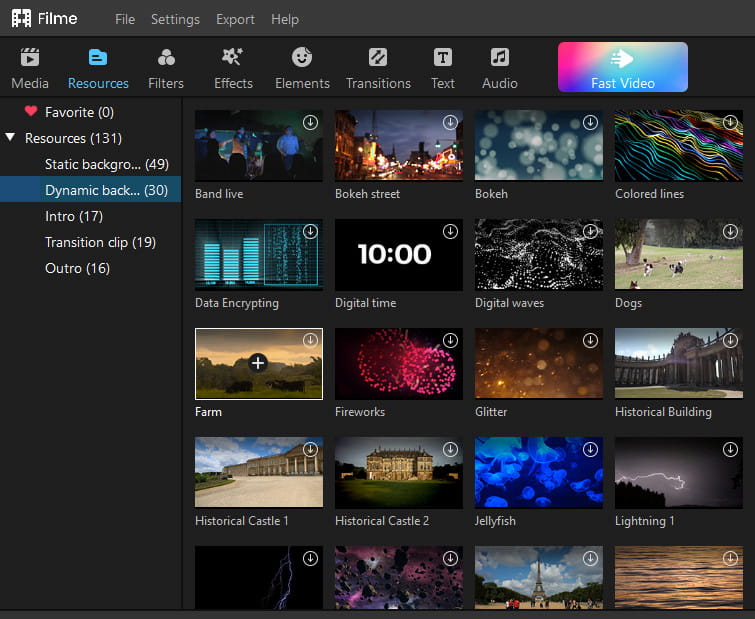The image size is (755, 619).
Task: Open the Media panel icon
Action: (30, 58)
